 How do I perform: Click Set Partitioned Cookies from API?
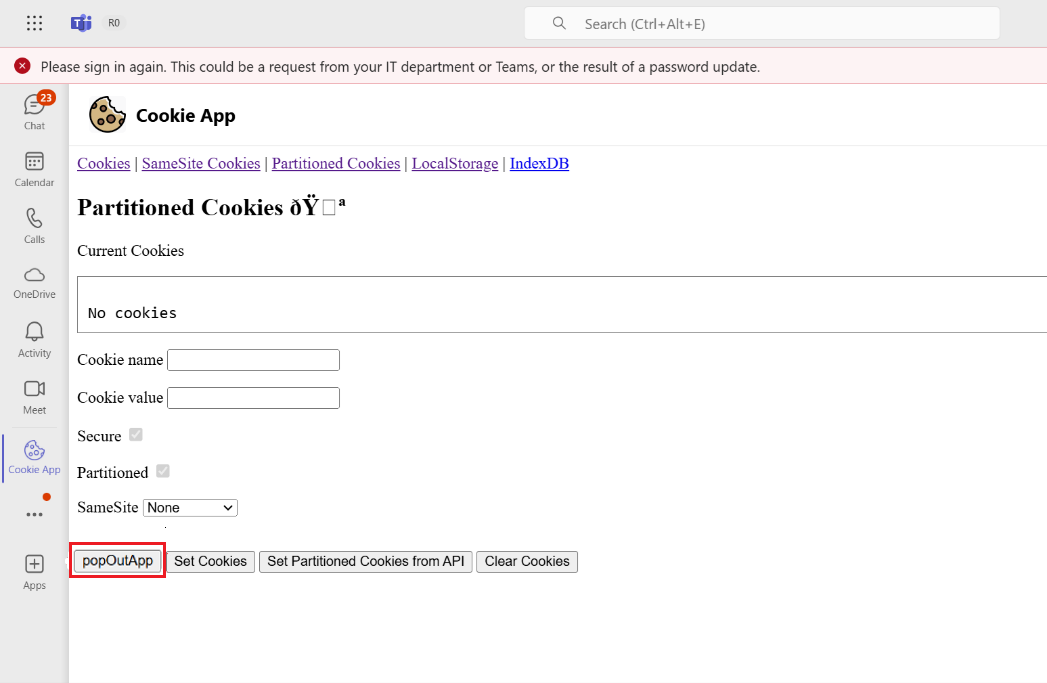click(365, 561)
